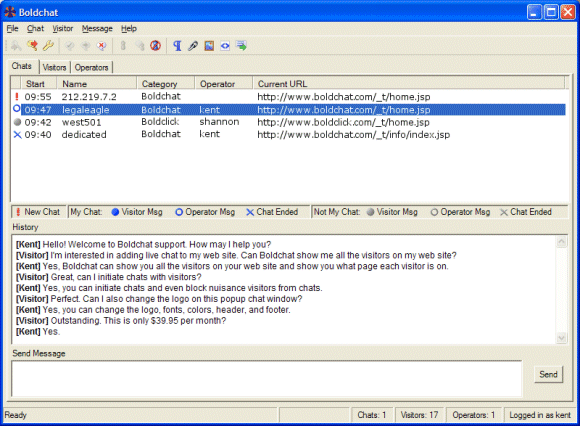
Task: Click history scrollbar up arrow
Action: click(561, 242)
